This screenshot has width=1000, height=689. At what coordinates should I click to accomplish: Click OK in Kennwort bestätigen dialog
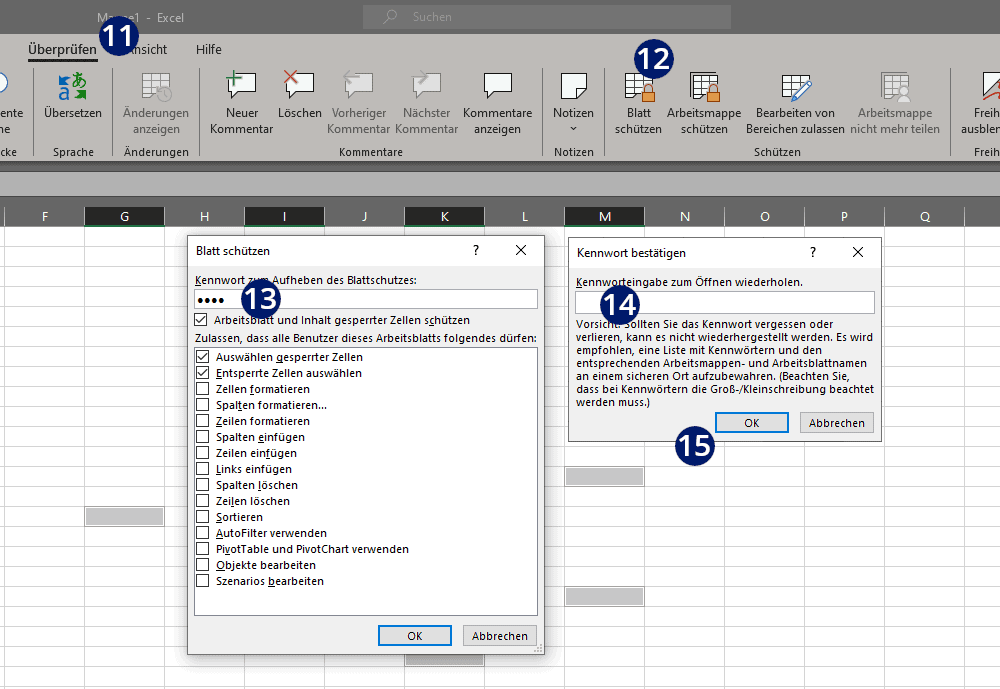pos(751,422)
